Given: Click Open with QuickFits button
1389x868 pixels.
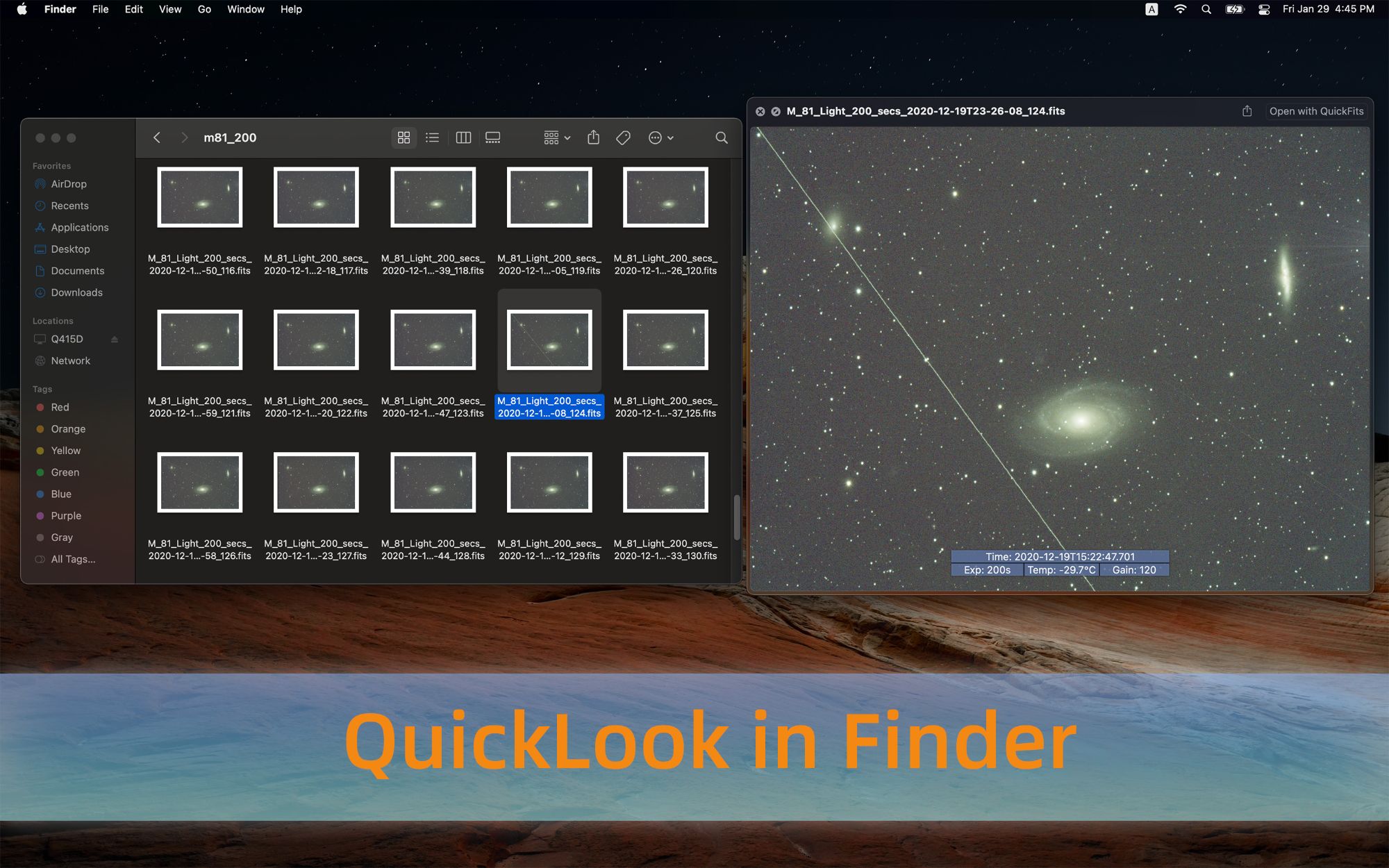Looking at the screenshot, I should click(1316, 111).
